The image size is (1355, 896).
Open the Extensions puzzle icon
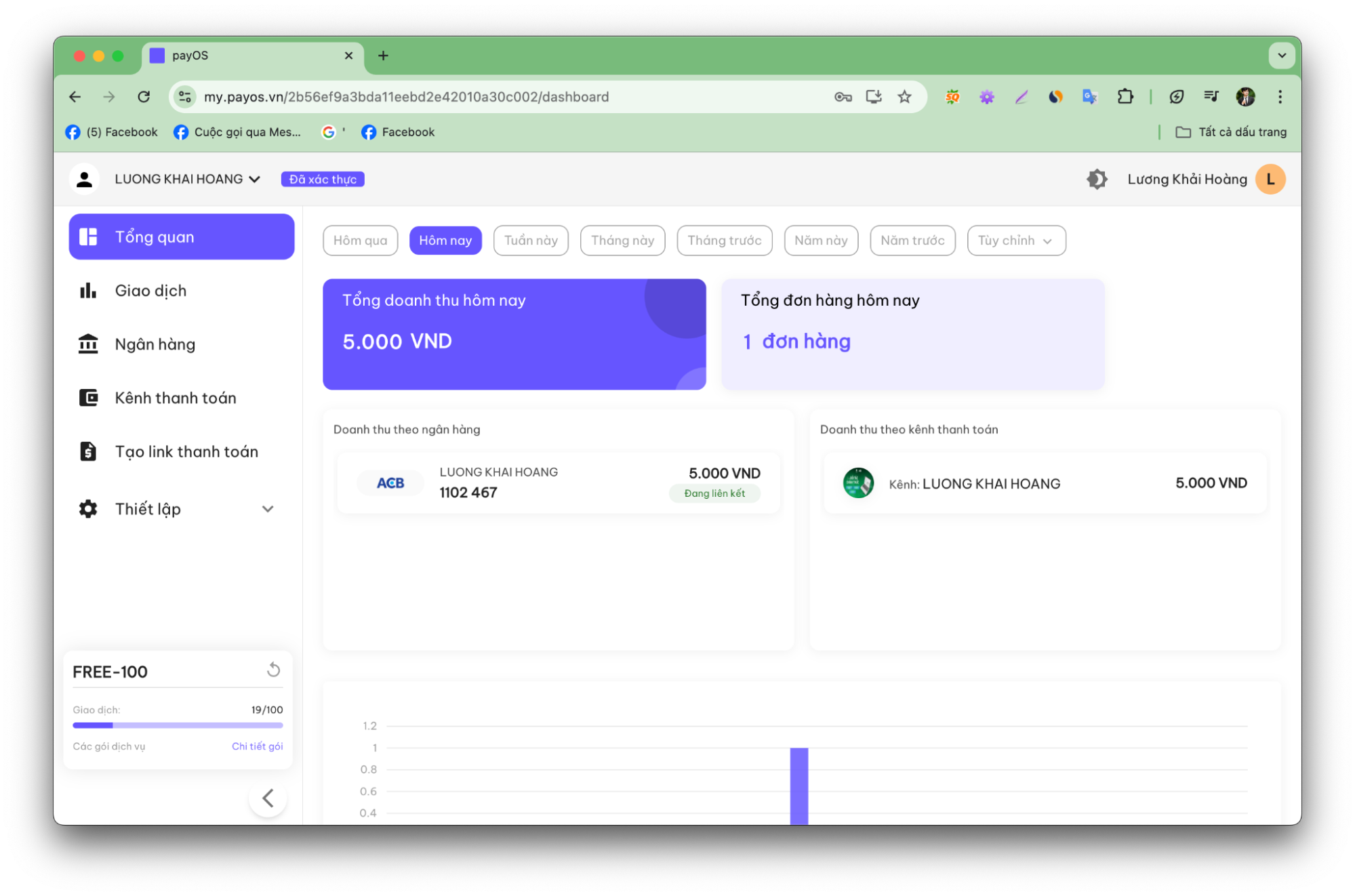coord(1125,97)
